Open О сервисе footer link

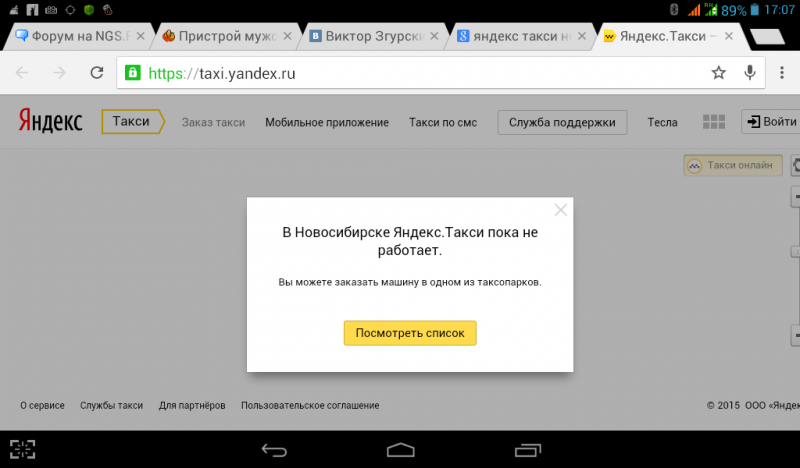[x=42, y=405]
